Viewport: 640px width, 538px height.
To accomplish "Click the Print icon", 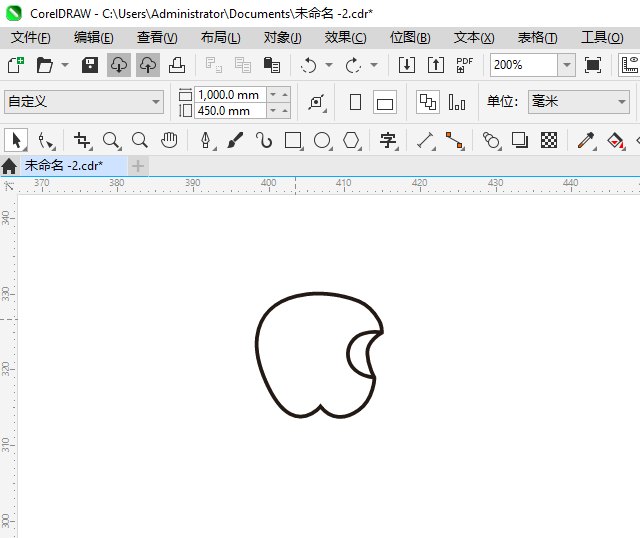I will tap(177, 65).
